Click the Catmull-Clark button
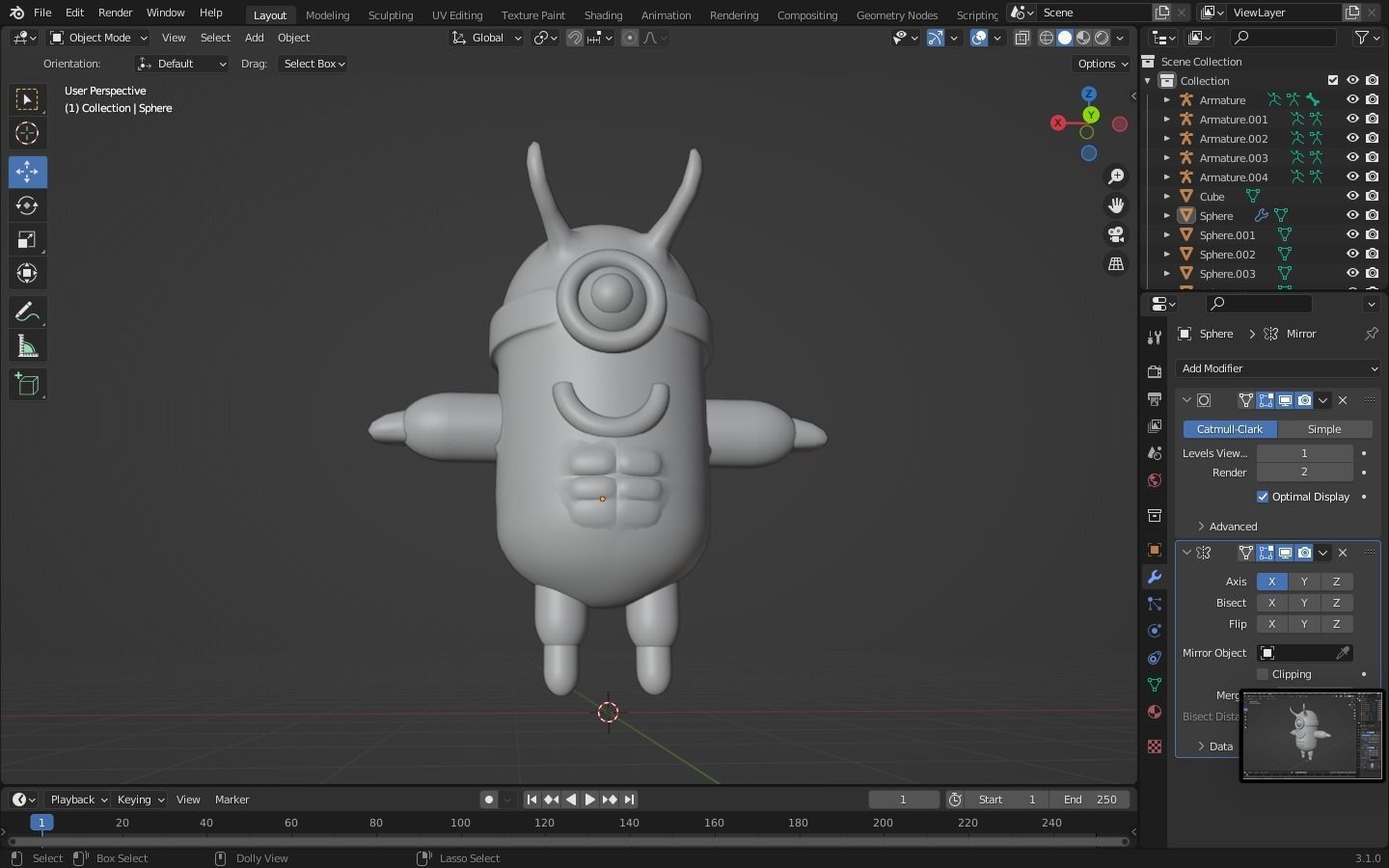Image resolution: width=1389 pixels, height=868 pixels. [1230, 429]
